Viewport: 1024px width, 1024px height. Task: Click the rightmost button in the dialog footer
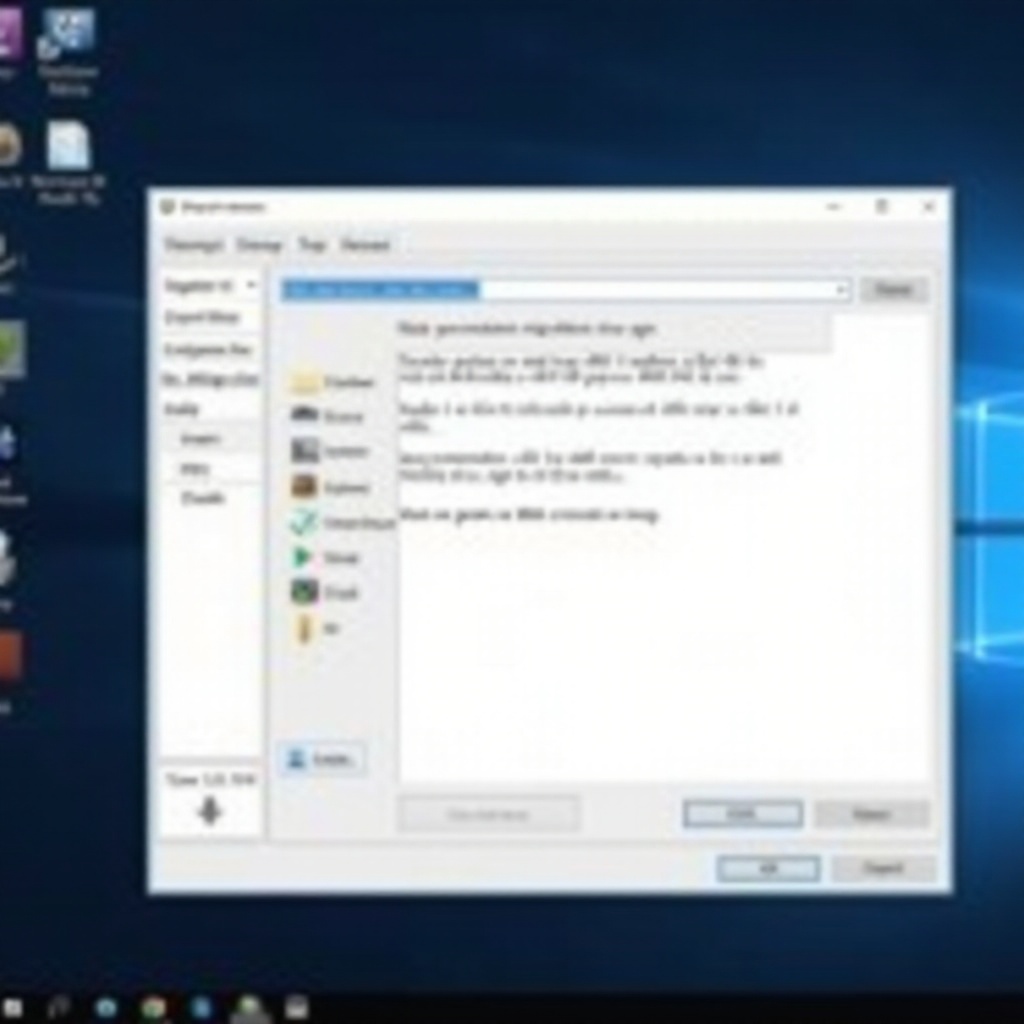click(x=883, y=869)
